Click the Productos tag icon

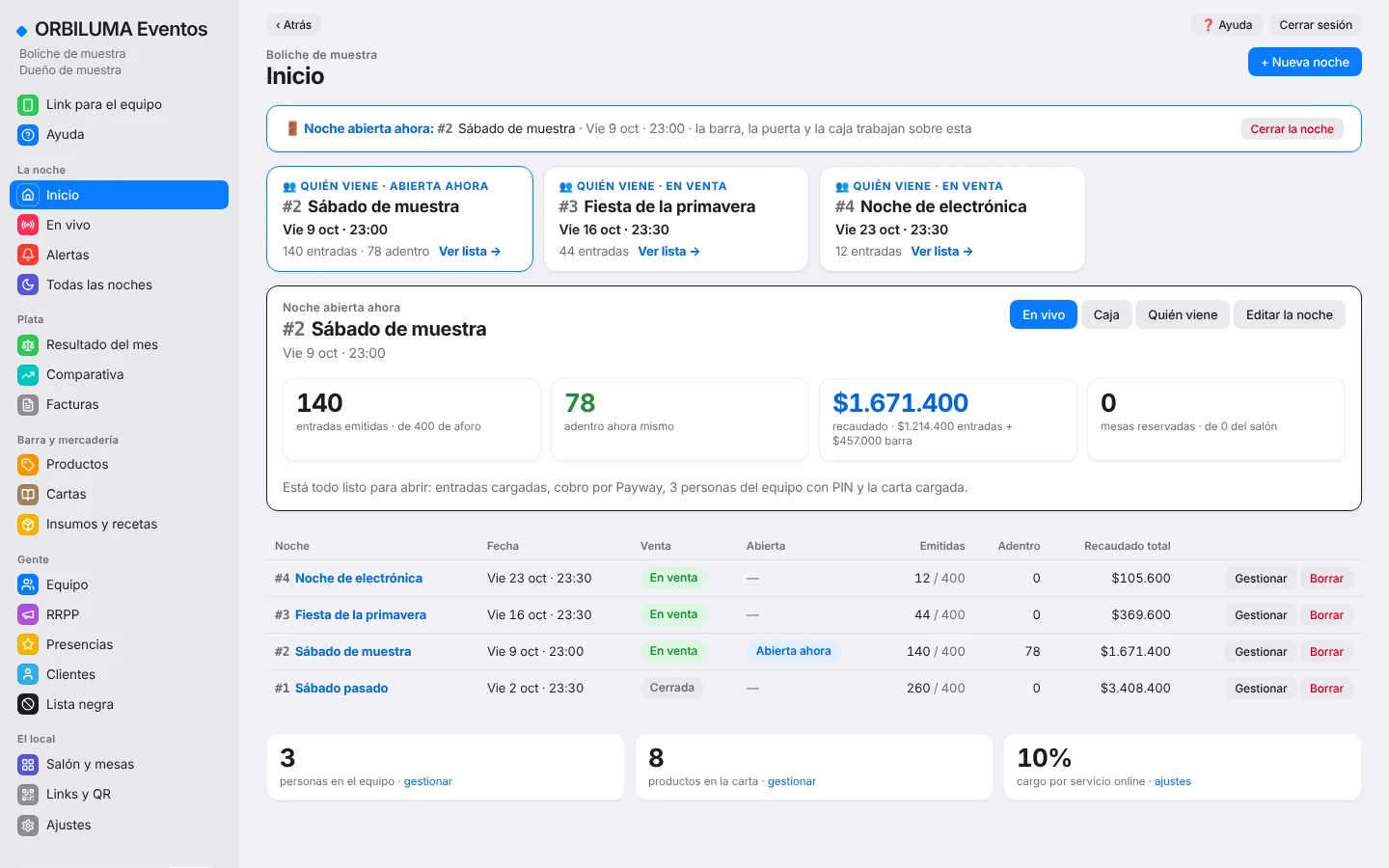28,464
